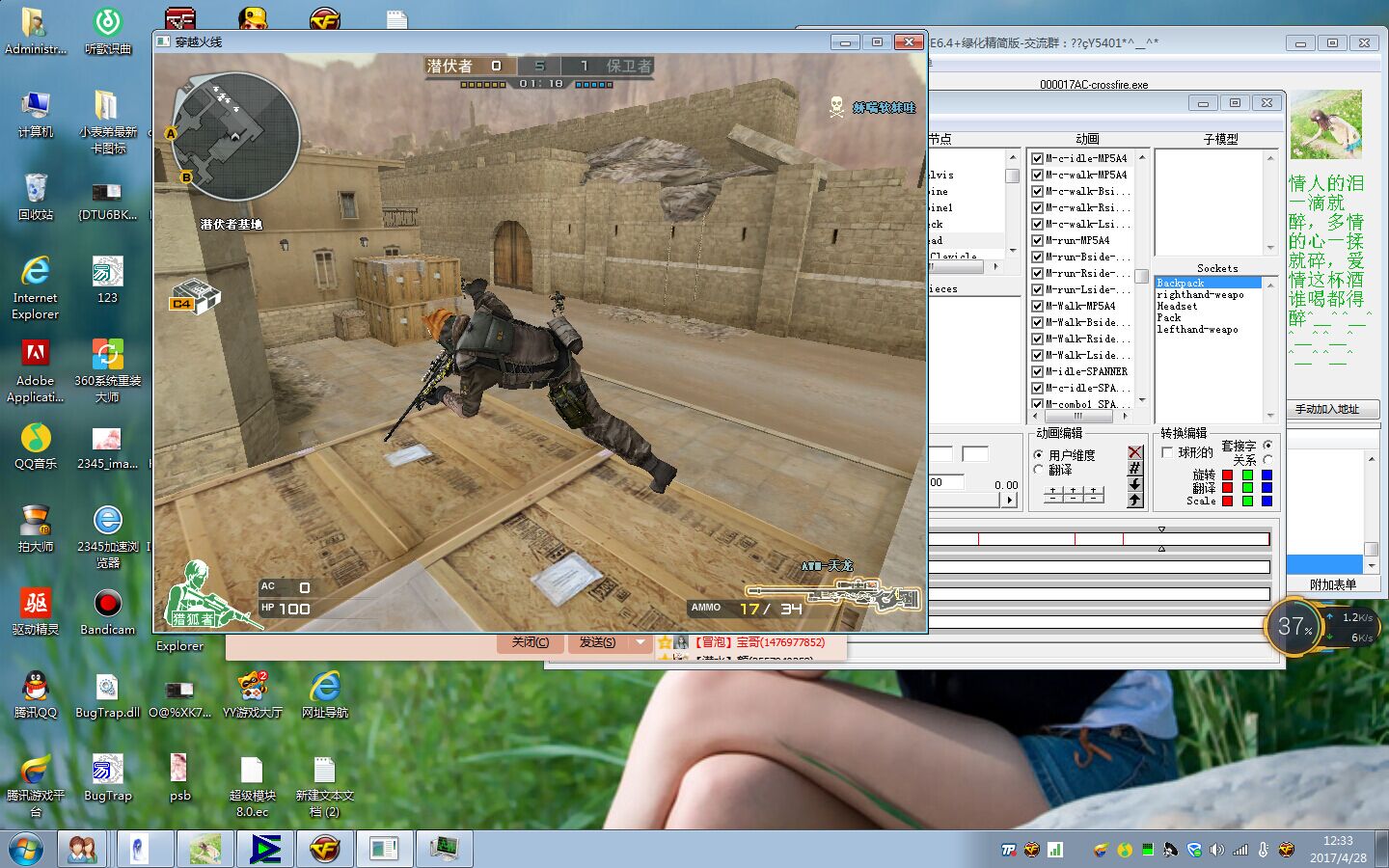Click the animation timeline keyframe bar

(1099, 538)
